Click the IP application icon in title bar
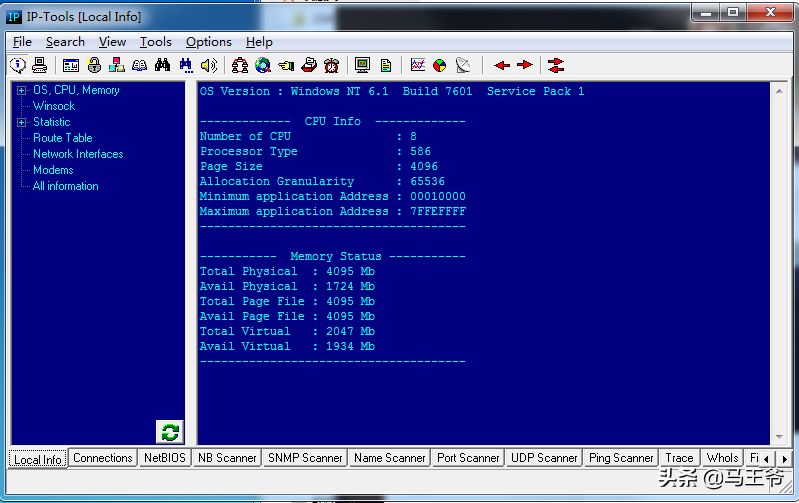Viewport: 799px width, 503px height. coord(14,17)
